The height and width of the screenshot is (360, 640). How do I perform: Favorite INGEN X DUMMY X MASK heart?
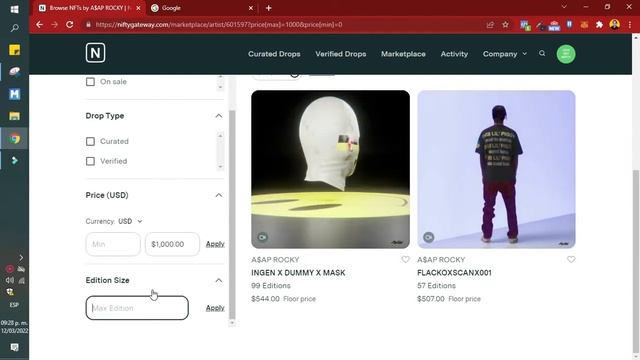tap(405, 260)
